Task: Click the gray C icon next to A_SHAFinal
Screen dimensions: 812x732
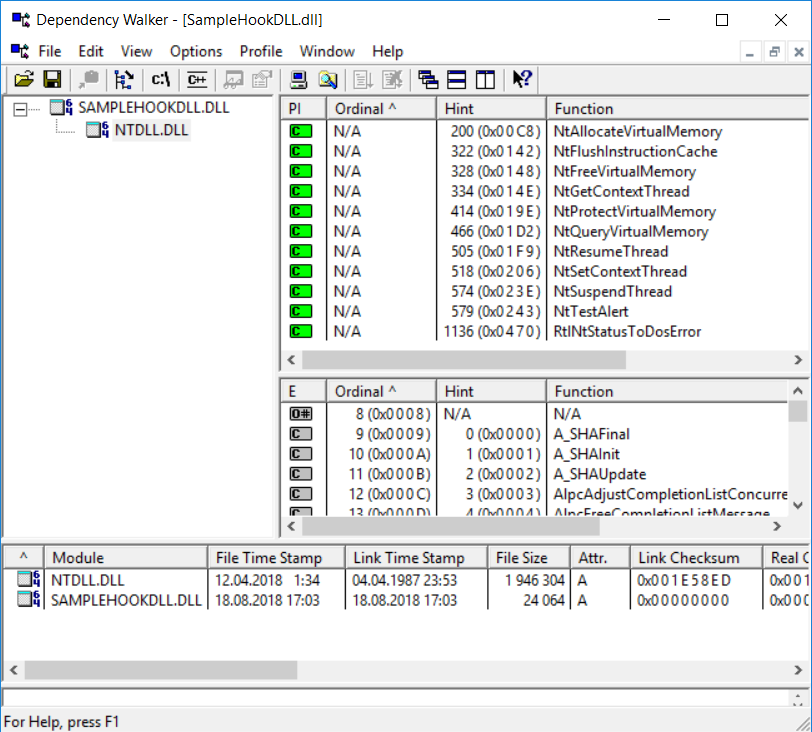Action: pos(301,434)
